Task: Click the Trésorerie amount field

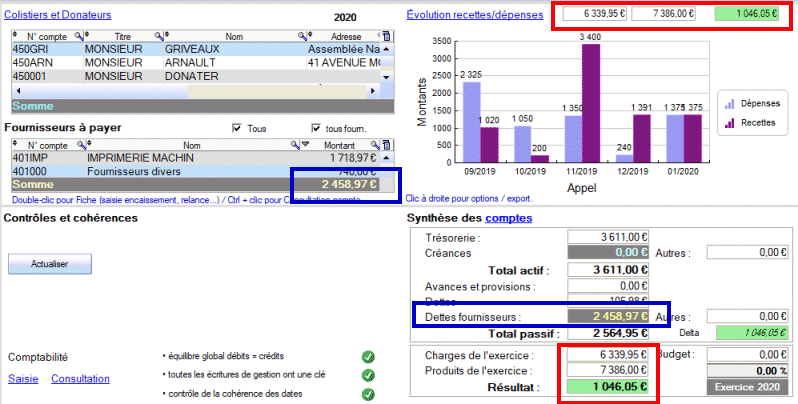Action: [612, 237]
